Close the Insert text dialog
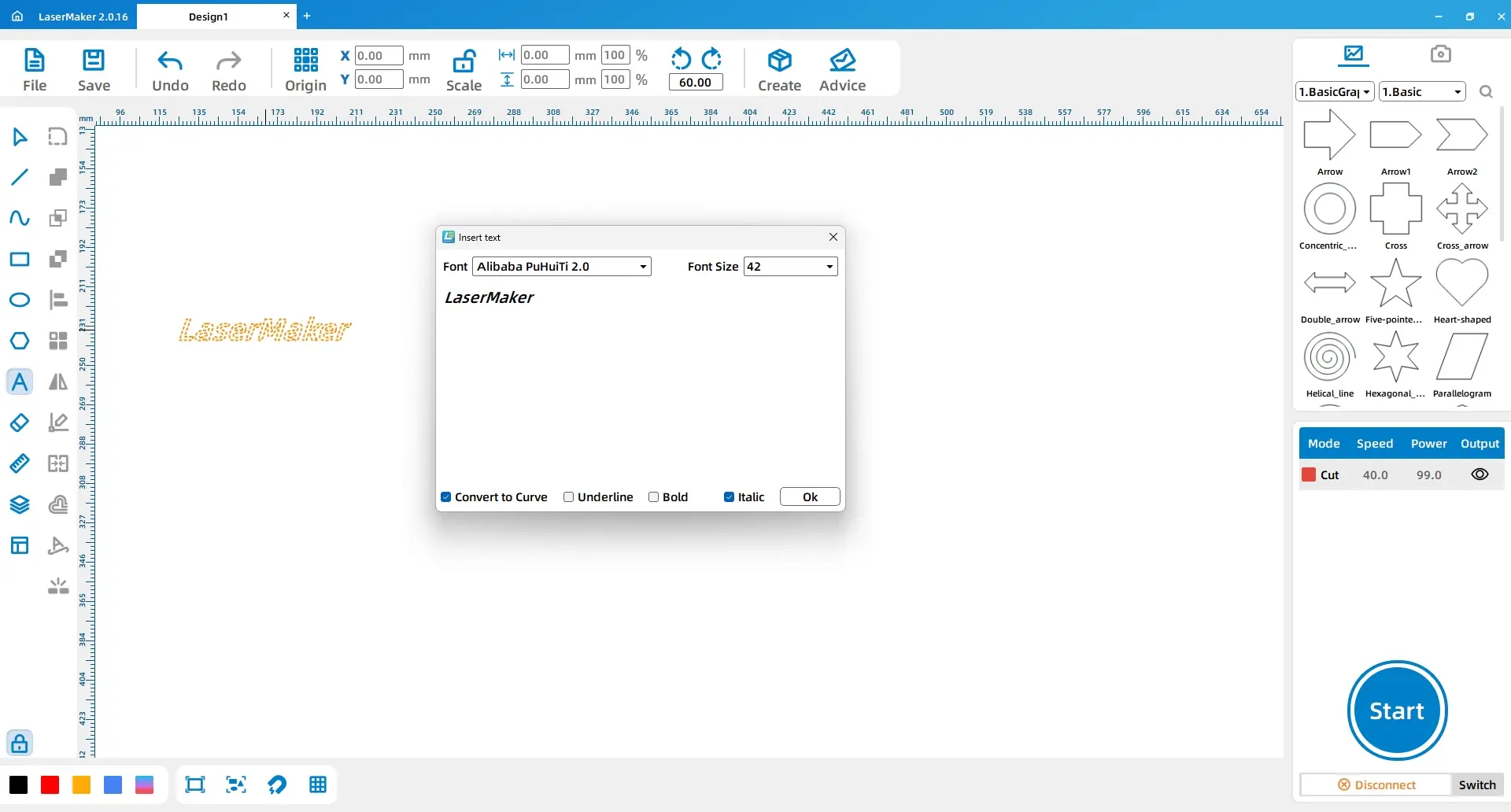 (833, 237)
